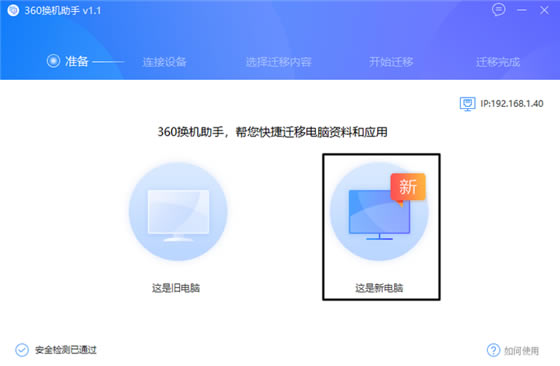The image size is (560, 366).
Task: Go to the 连接设备 step
Action: (x=164, y=62)
